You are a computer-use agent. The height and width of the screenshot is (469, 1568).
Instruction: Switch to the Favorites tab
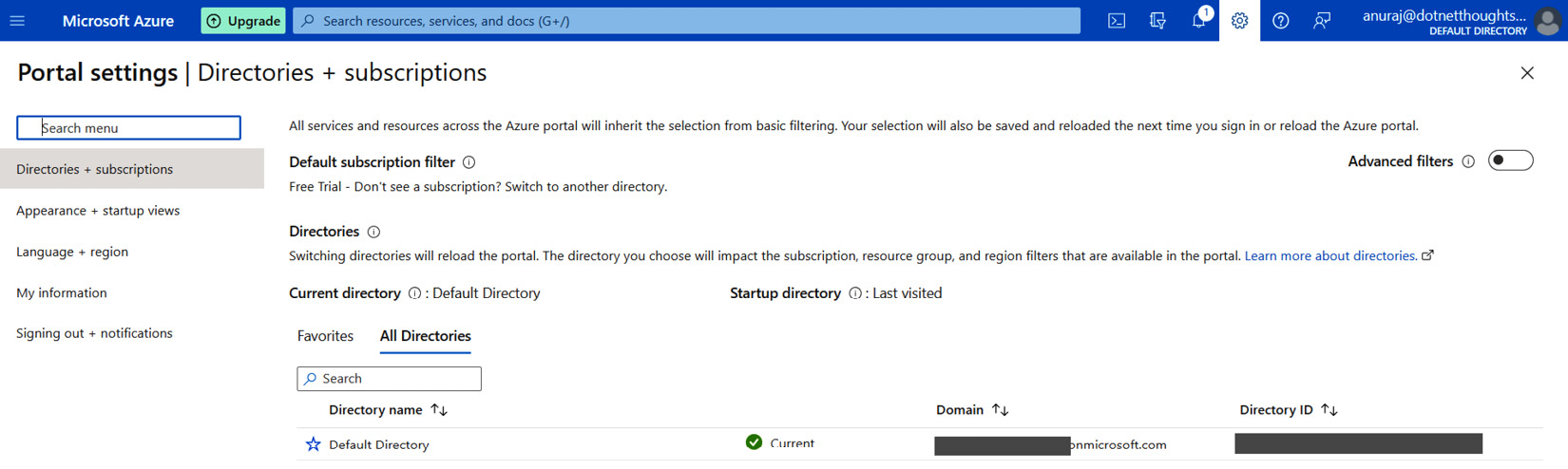[x=325, y=336]
